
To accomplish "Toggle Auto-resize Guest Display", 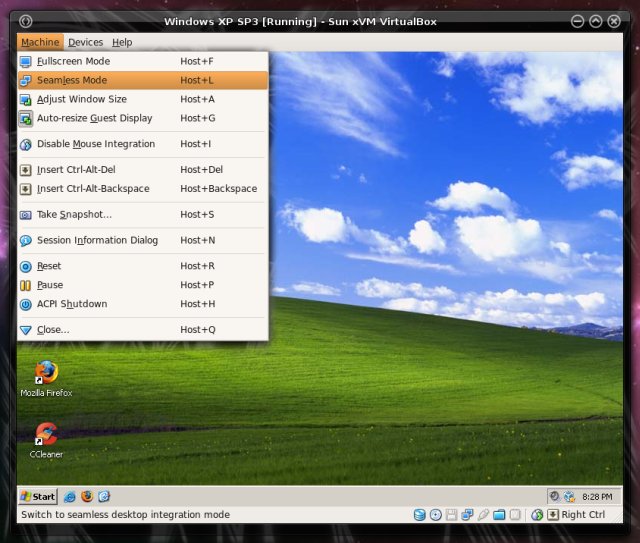I will (94, 118).
